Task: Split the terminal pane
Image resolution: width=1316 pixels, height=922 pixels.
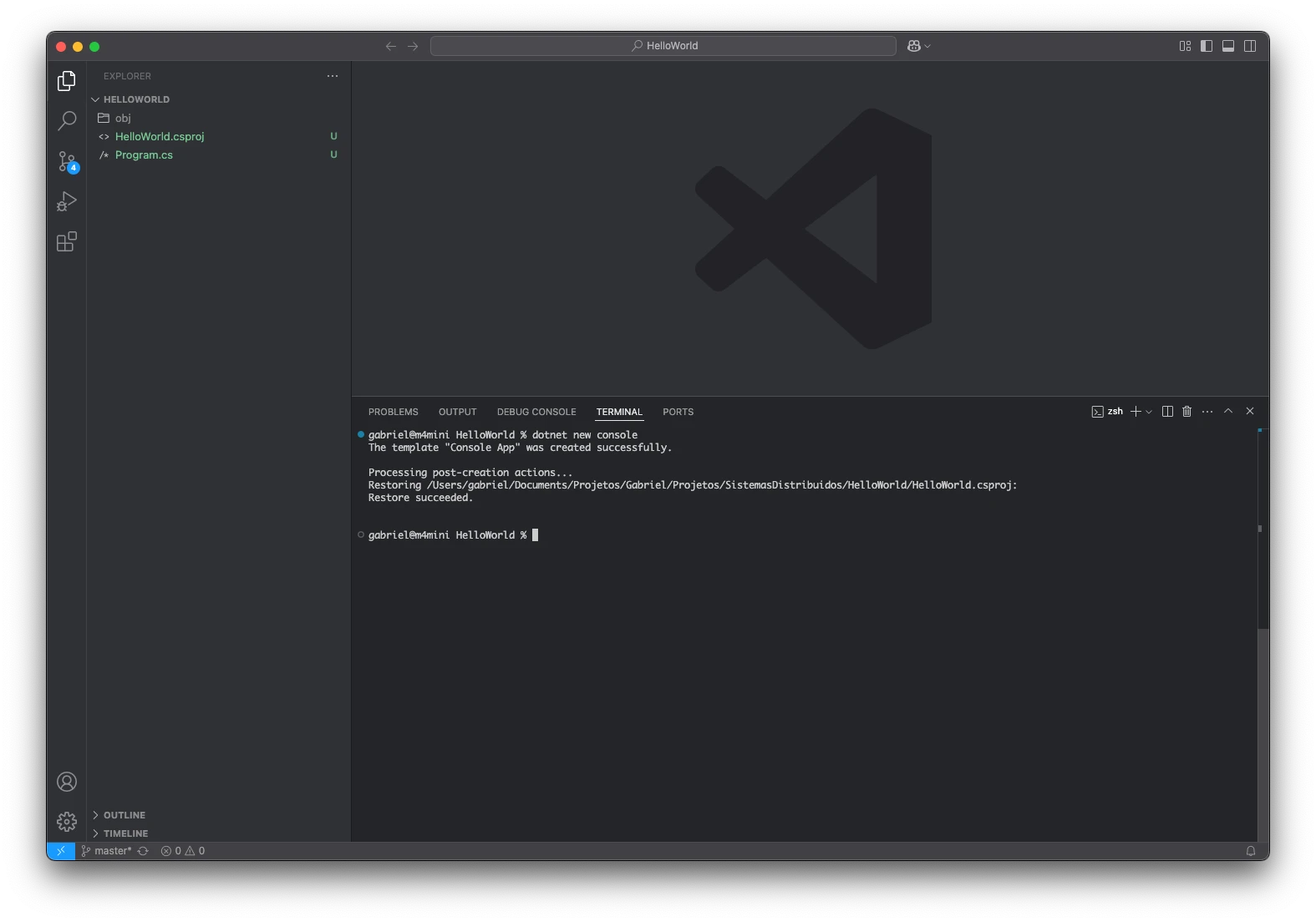Action: (x=1167, y=412)
